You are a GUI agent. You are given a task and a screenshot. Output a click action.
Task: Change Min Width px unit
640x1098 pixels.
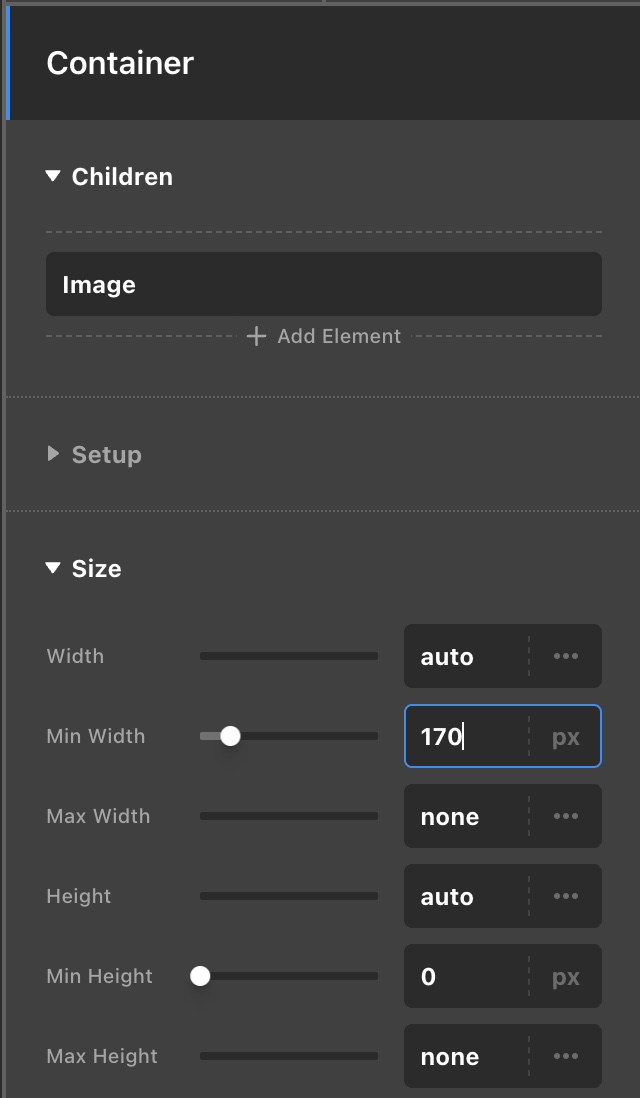(566, 737)
